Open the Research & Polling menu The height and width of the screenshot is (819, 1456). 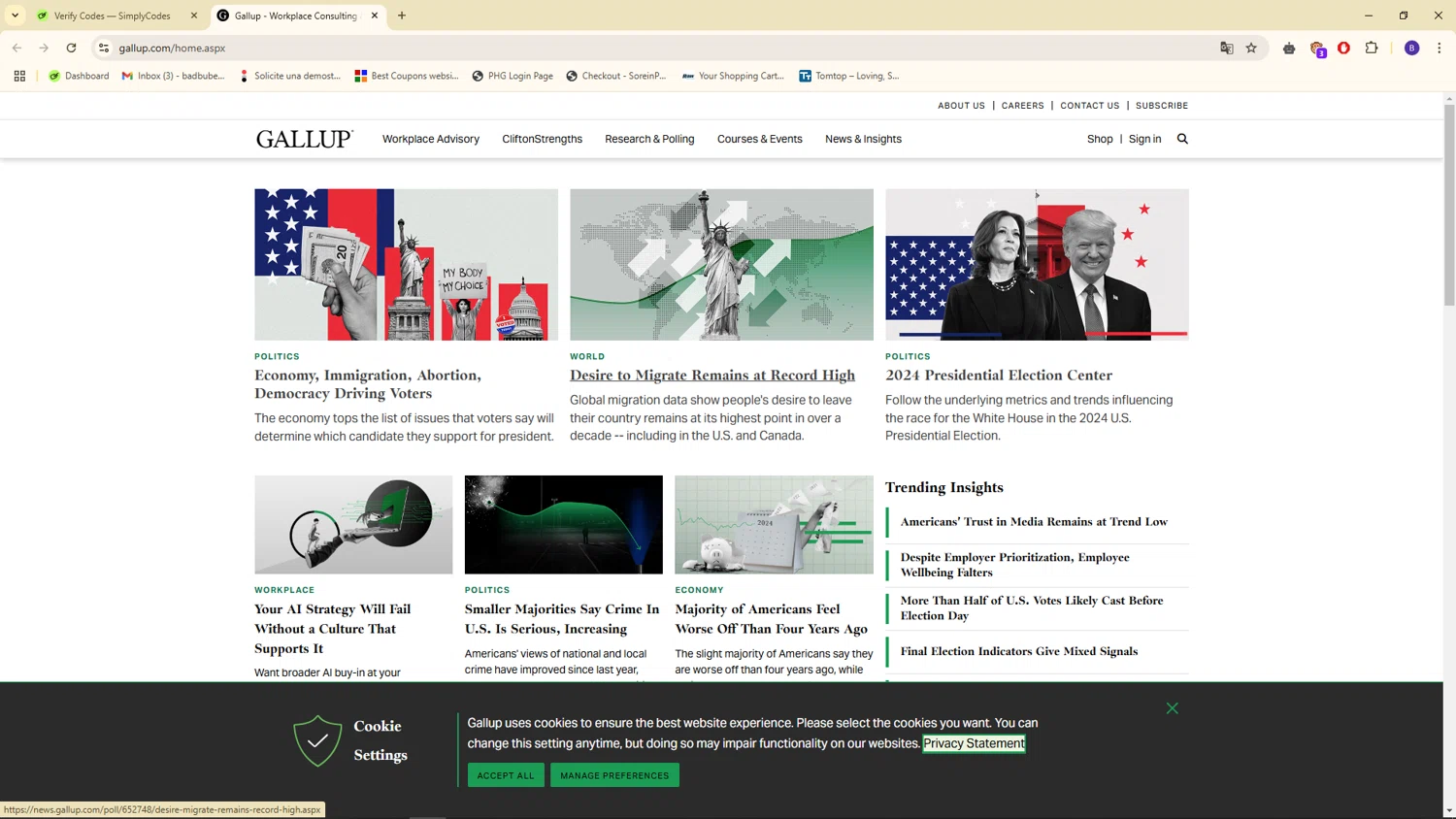click(x=649, y=139)
